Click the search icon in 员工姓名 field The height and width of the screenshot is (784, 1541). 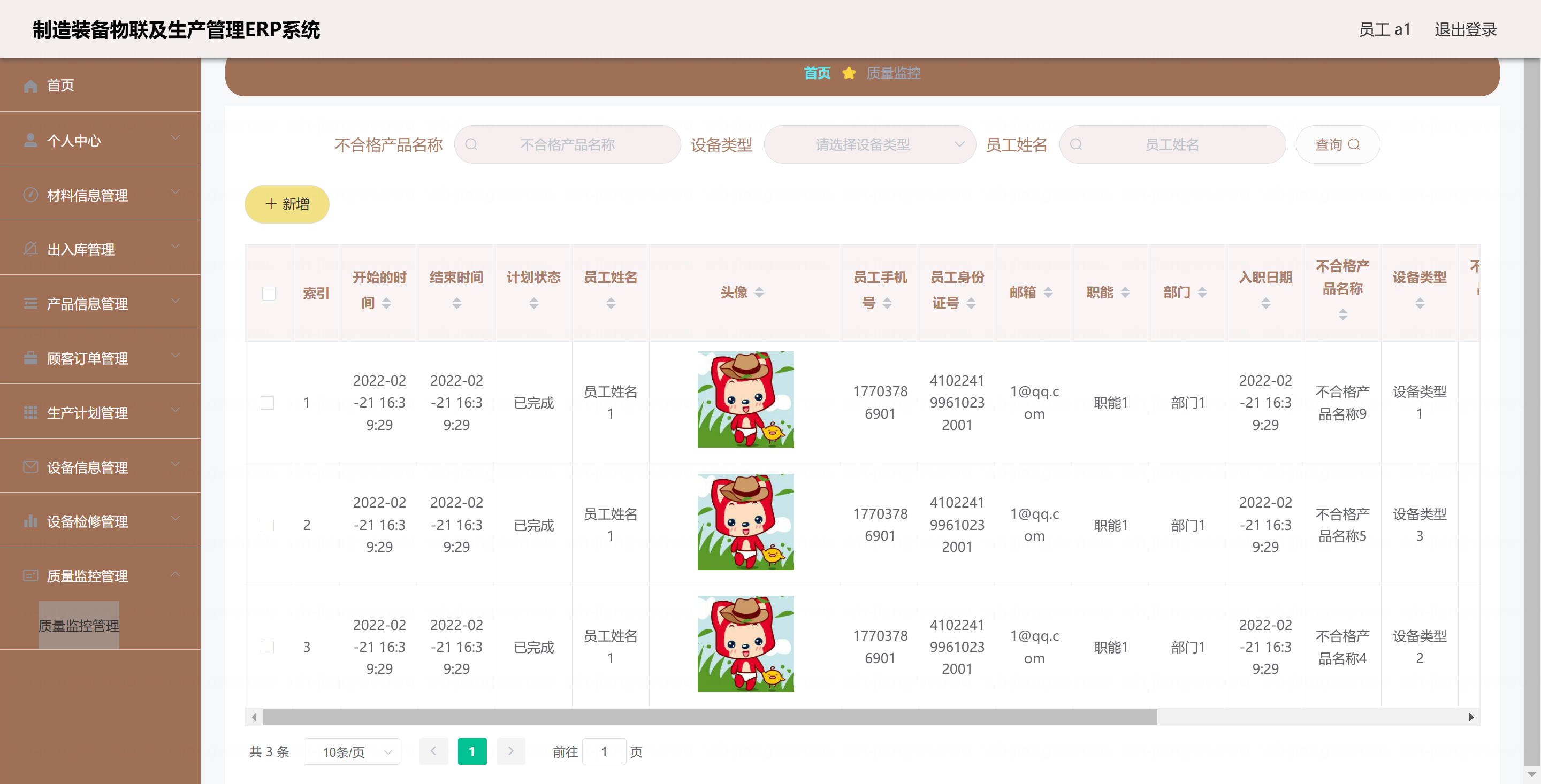pyautogui.click(x=1075, y=144)
